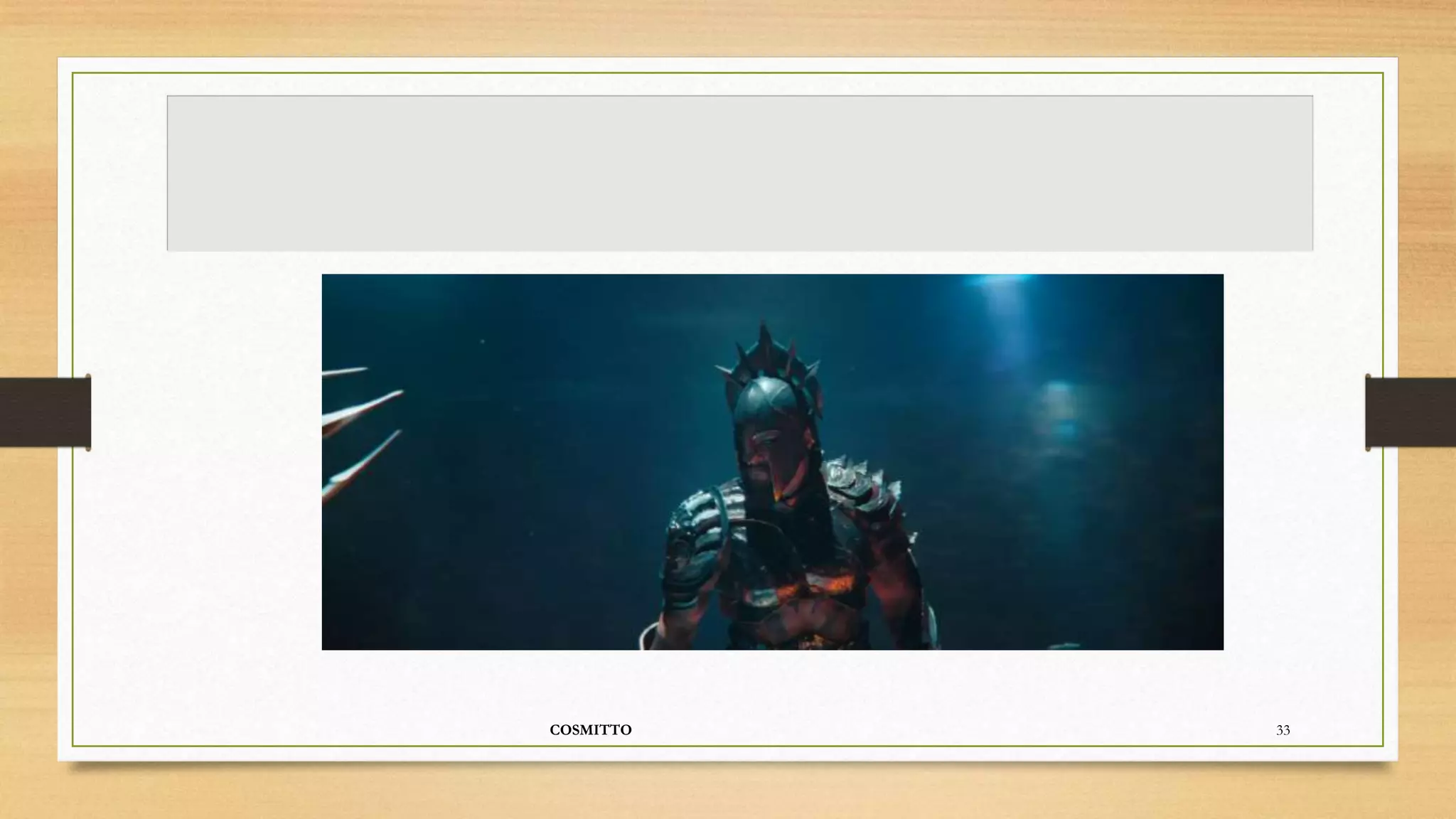
Task: Click the green border bottom edge
Action: point(728,746)
